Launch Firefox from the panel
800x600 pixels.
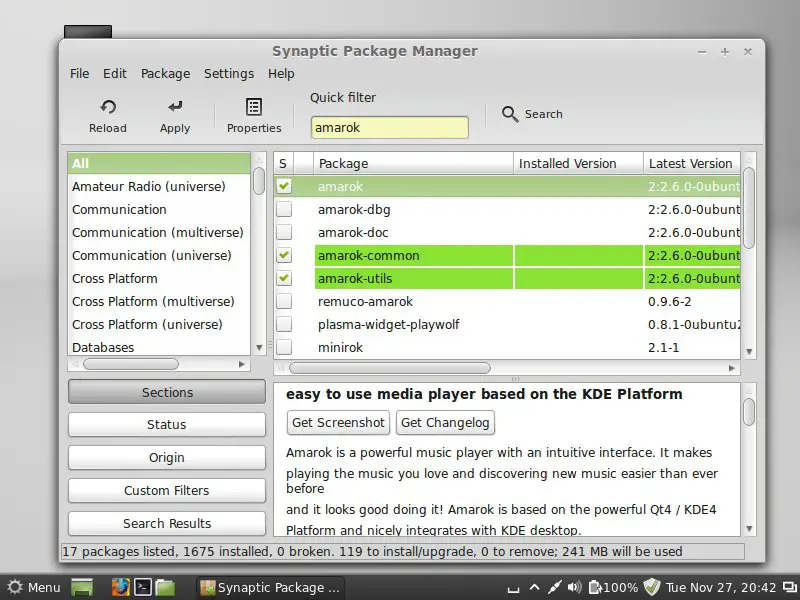pyautogui.click(x=120, y=587)
